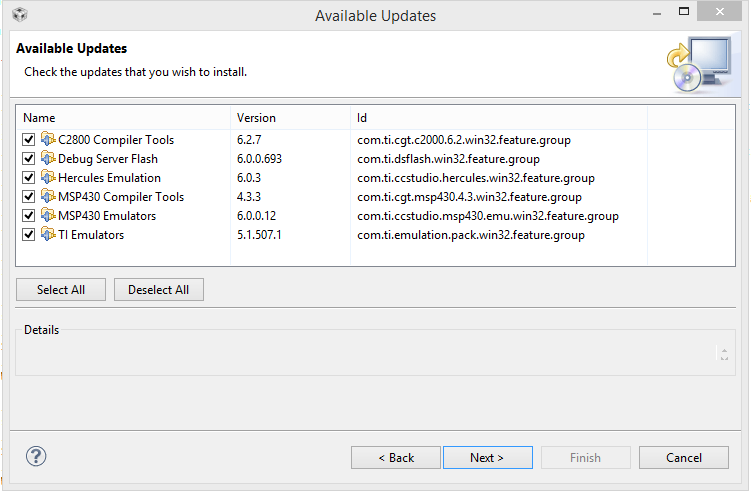The height and width of the screenshot is (492, 751).
Task: Maximize the Available Updates window
Action: pyautogui.click(x=684, y=11)
